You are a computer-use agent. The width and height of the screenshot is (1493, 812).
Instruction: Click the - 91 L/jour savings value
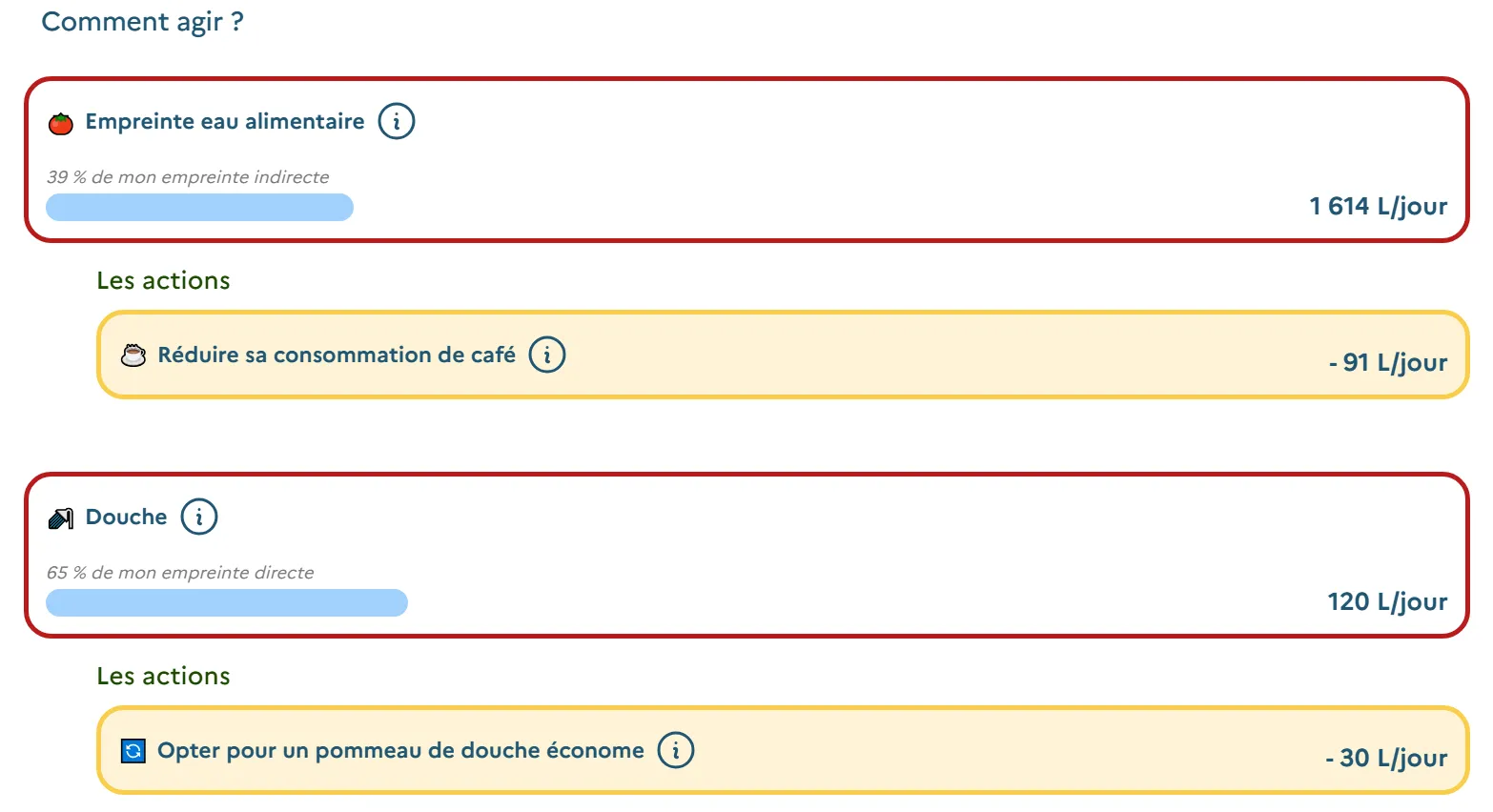[x=1387, y=363]
